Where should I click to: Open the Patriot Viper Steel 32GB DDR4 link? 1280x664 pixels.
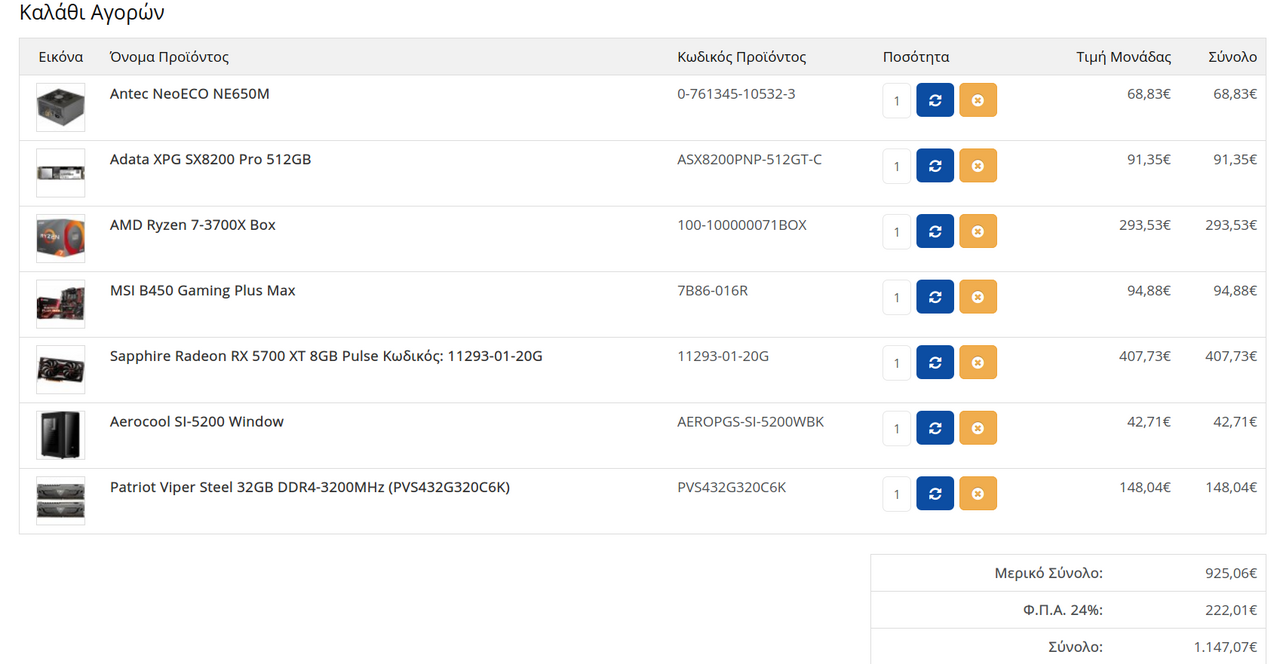click(310, 488)
